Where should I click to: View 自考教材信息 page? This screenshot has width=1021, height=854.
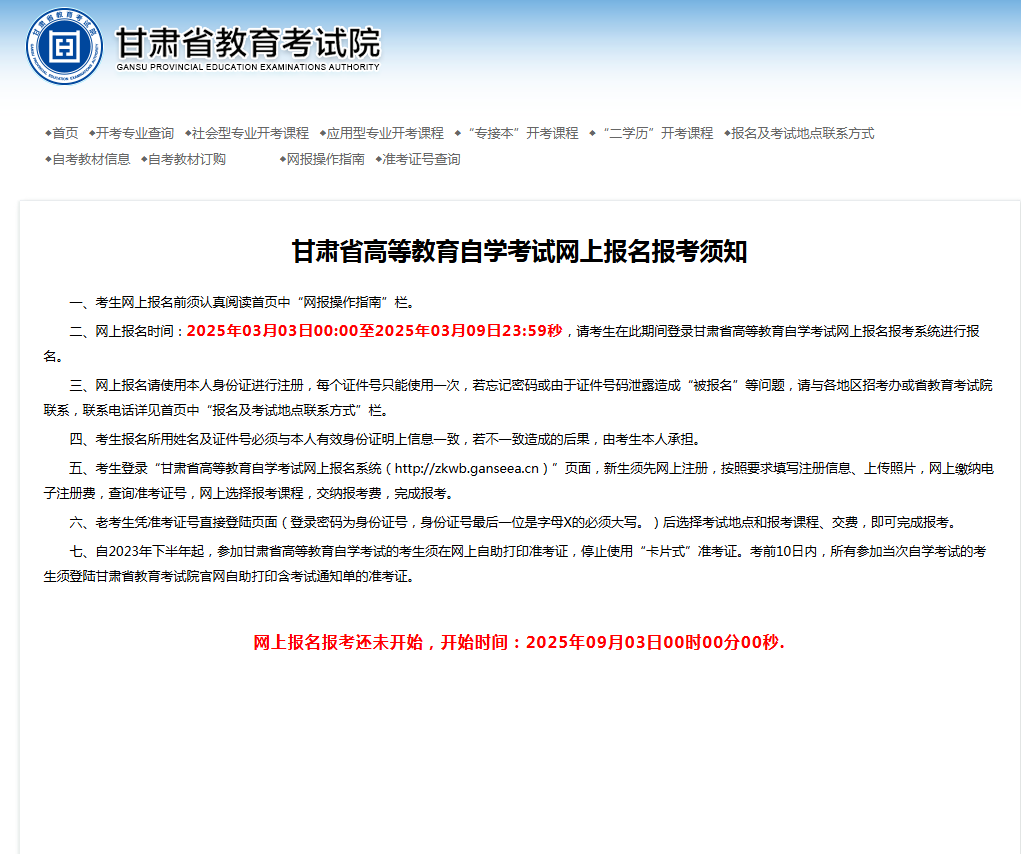91,159
